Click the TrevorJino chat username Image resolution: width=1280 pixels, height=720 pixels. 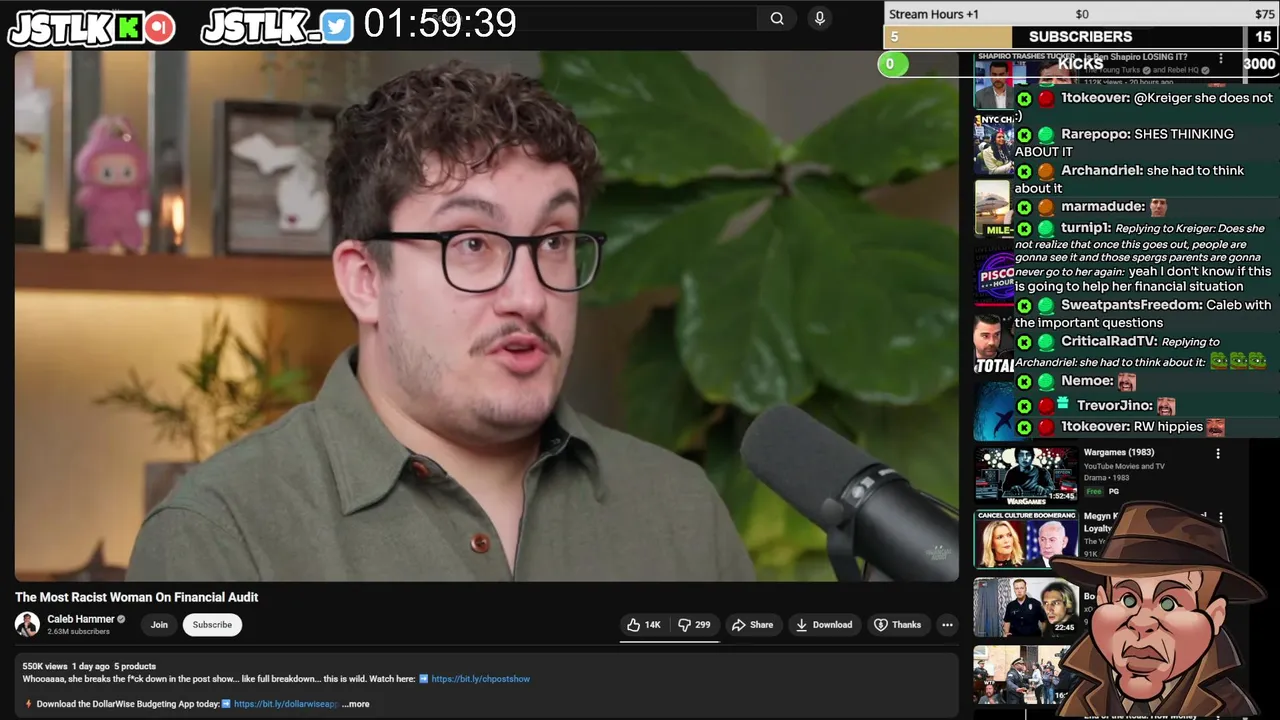[1114, 406]
